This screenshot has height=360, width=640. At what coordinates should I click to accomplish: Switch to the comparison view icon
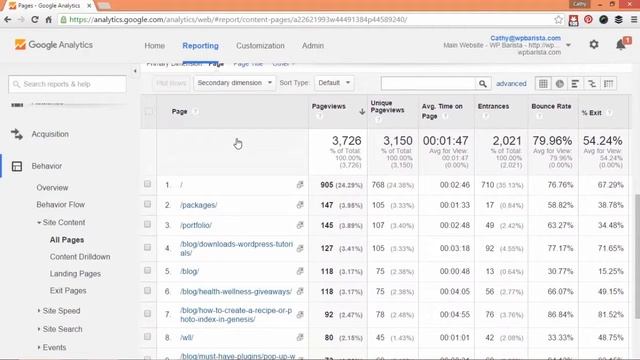click(x=592, y=84)
